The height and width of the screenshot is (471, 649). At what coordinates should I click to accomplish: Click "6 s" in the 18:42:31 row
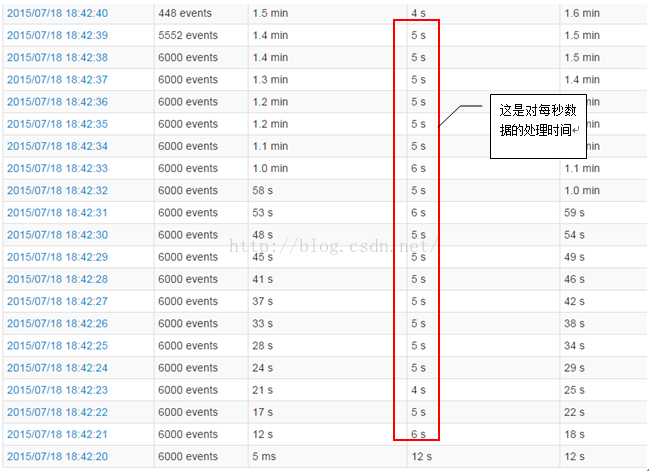click(418, 213)
